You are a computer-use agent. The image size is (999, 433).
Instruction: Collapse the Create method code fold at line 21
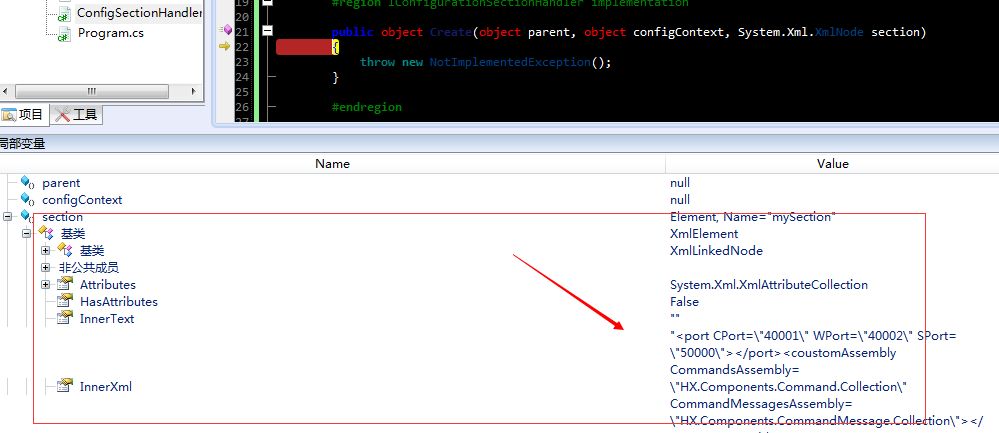pyautogui.click(x=267, y=32)
